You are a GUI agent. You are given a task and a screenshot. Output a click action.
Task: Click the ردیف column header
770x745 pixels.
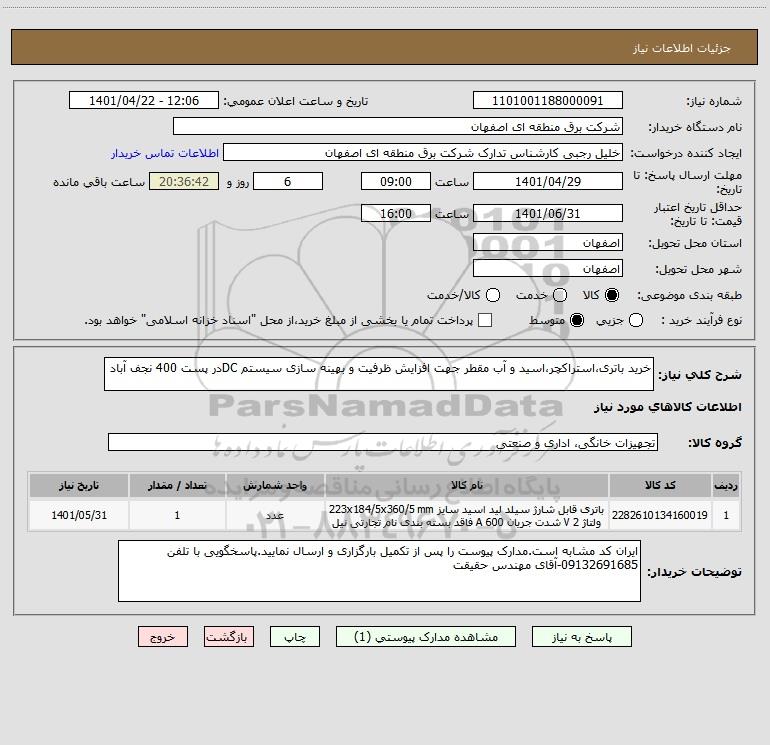click(726, 485)
